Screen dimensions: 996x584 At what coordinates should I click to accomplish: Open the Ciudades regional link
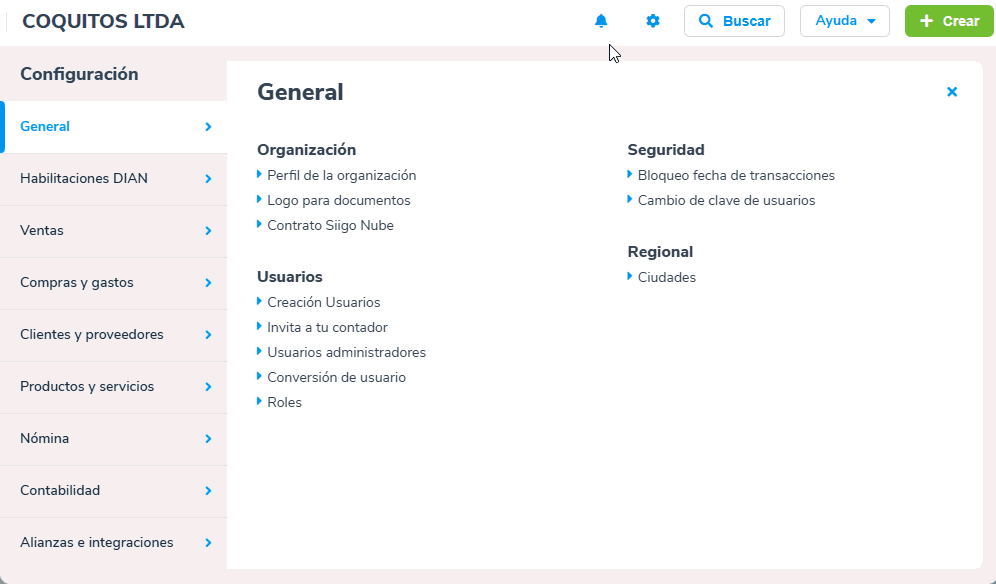[666, 277]
